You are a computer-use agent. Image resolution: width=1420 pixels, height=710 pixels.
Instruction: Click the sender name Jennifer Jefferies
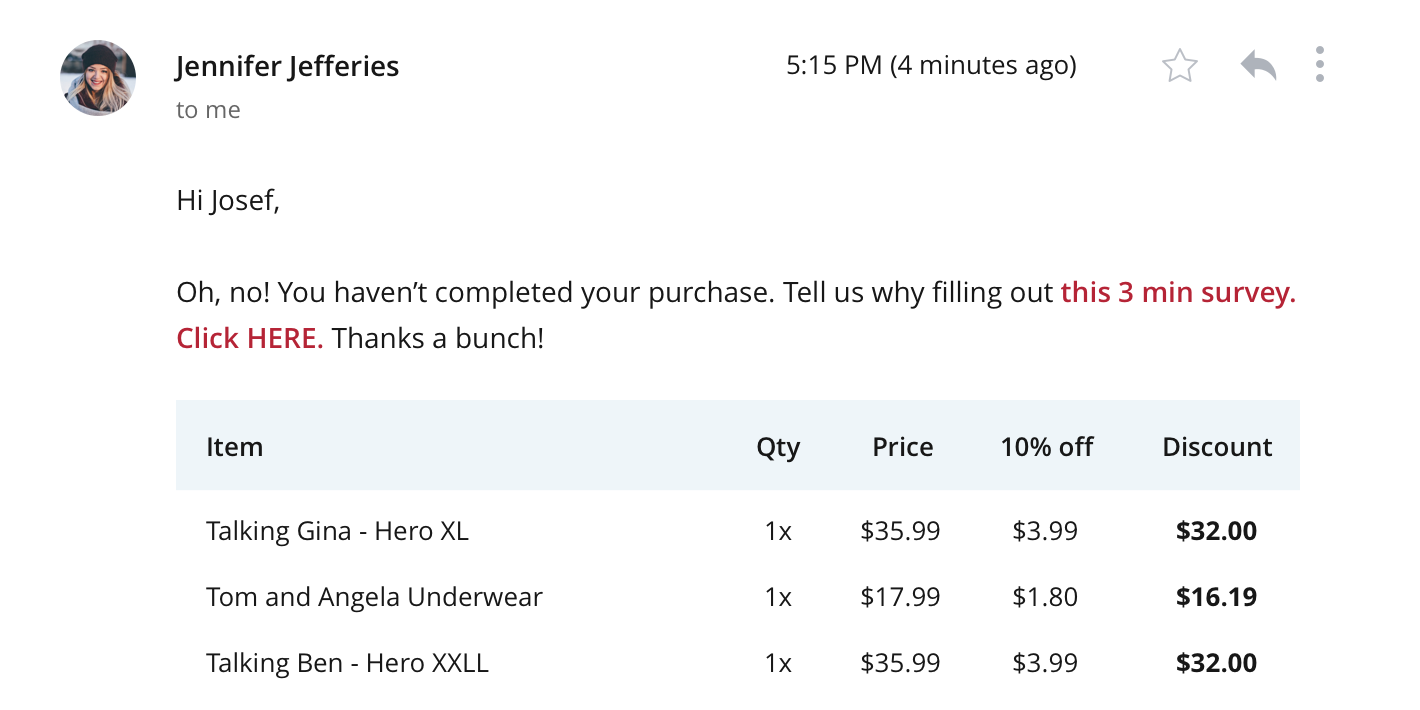point(288,66)
